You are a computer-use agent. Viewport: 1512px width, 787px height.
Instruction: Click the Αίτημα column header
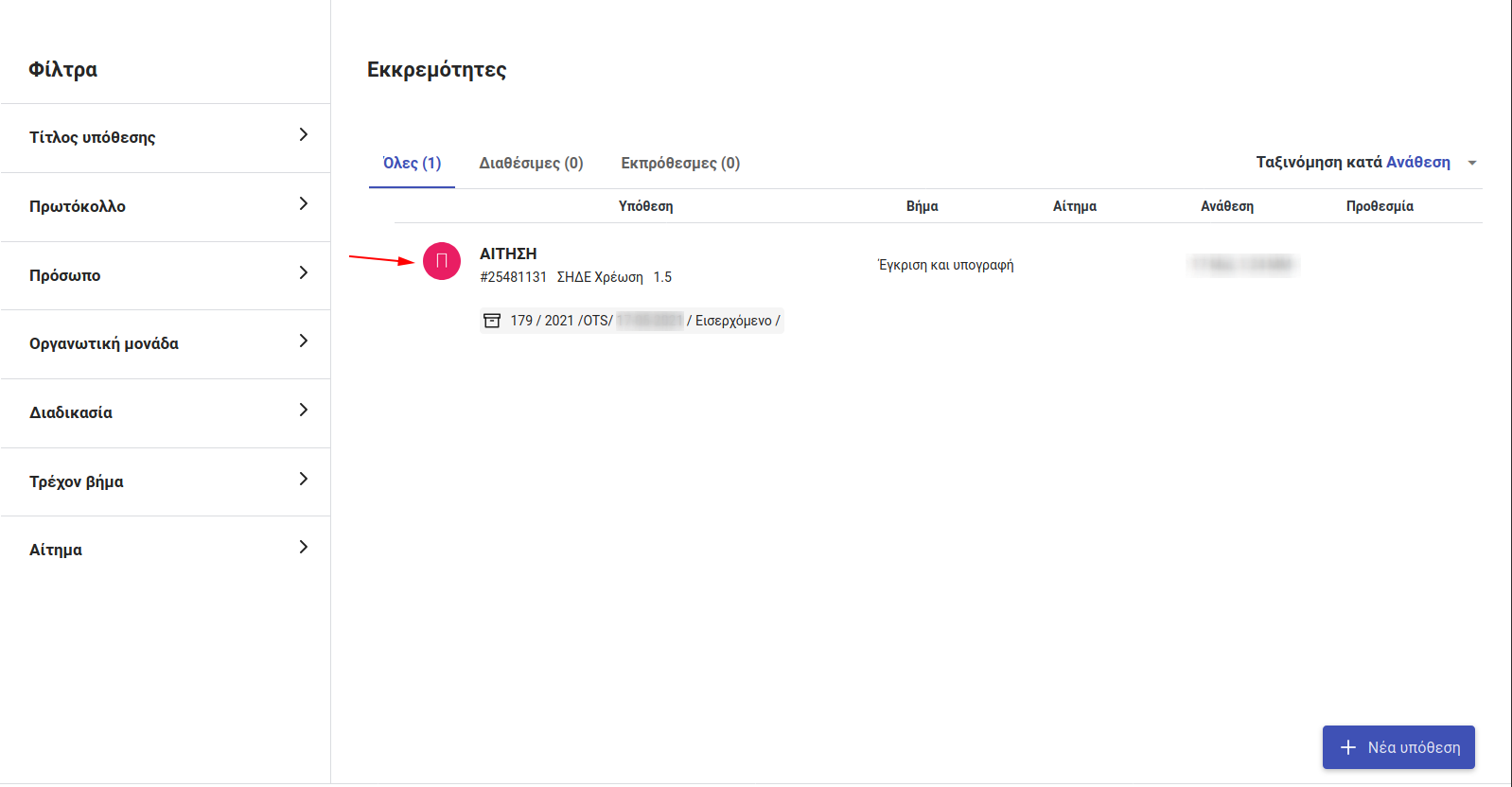pos(1075,206)
